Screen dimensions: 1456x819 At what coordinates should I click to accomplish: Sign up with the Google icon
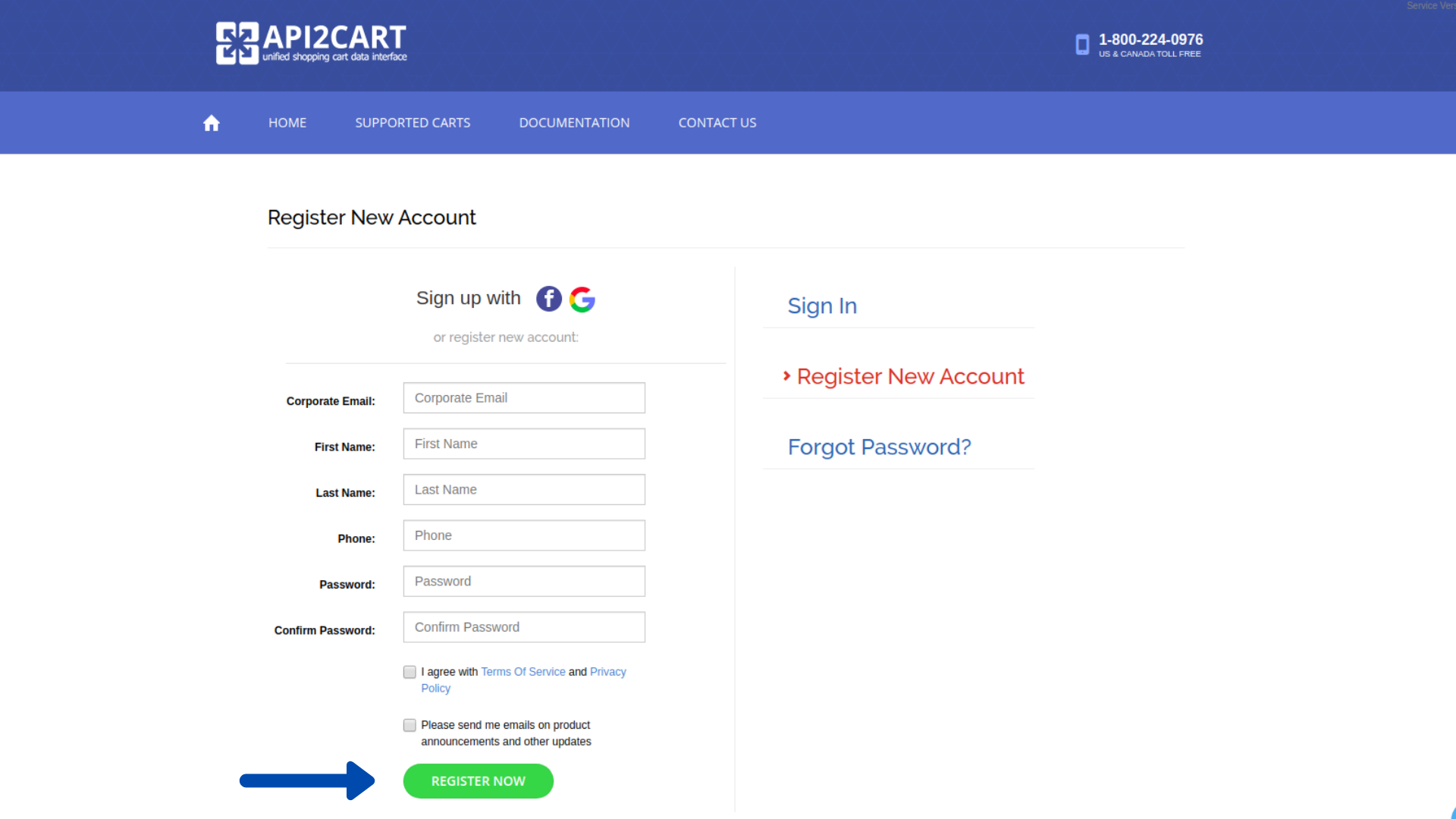[582, 299]
